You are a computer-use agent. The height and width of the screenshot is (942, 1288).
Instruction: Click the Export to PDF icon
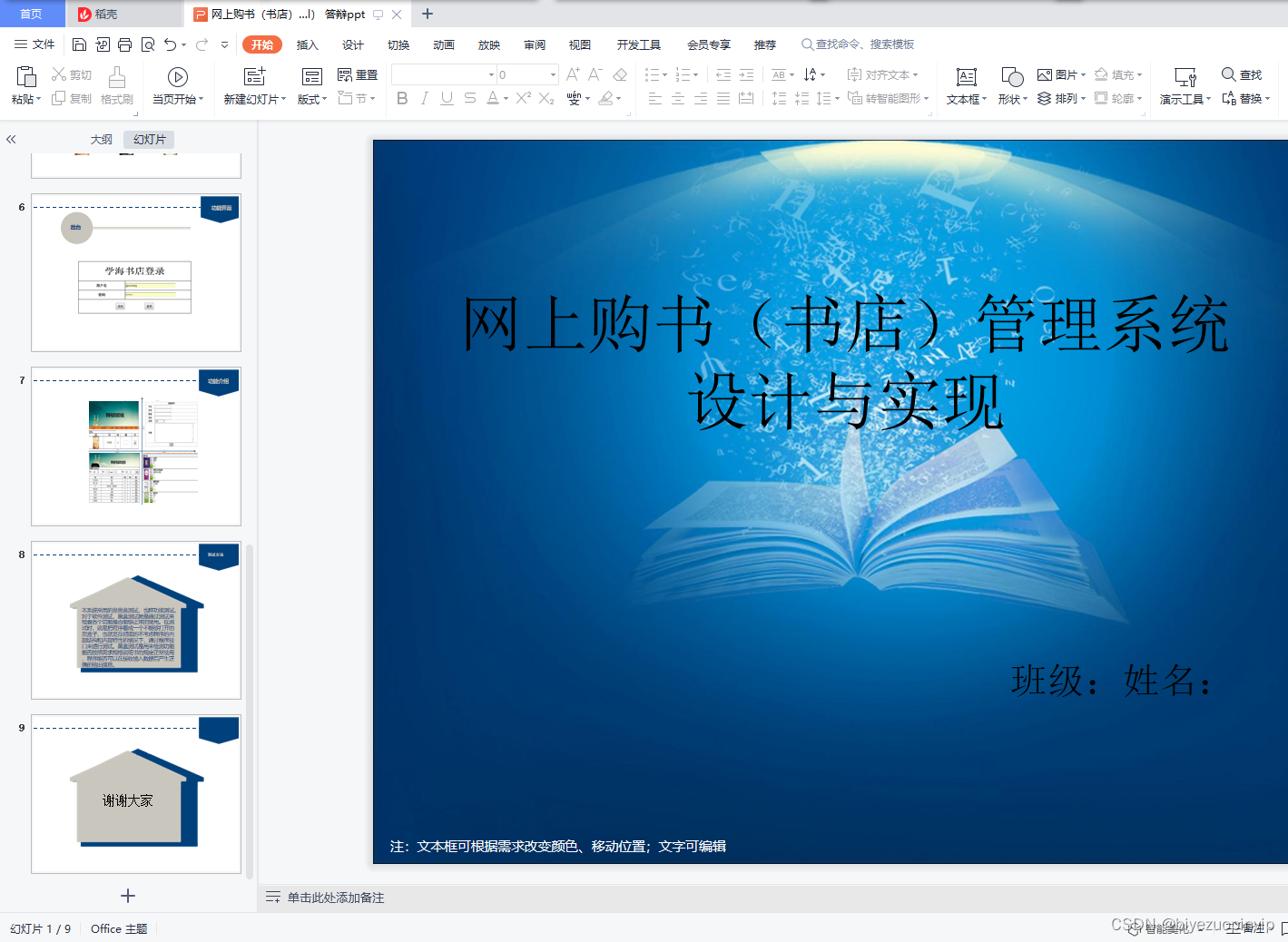[103, 44]
